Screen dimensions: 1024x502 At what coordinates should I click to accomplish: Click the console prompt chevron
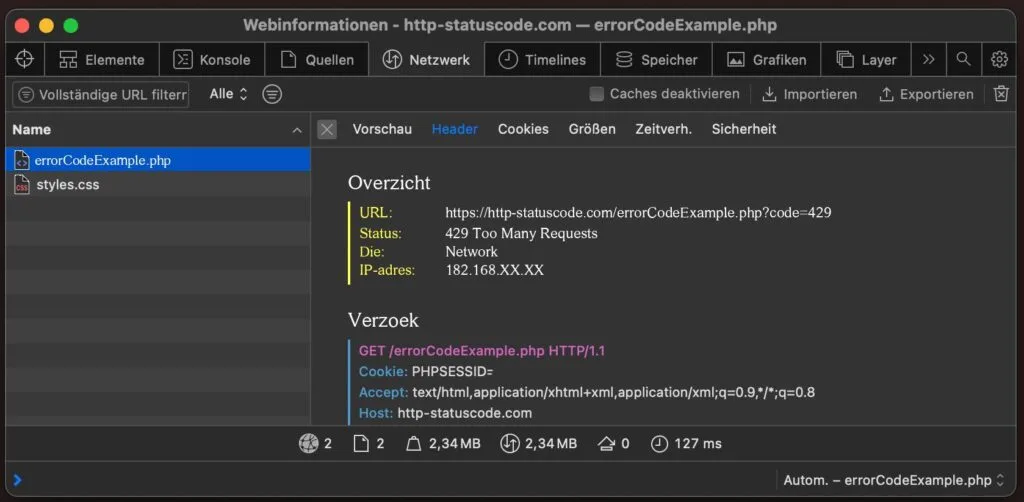(17, 480)
